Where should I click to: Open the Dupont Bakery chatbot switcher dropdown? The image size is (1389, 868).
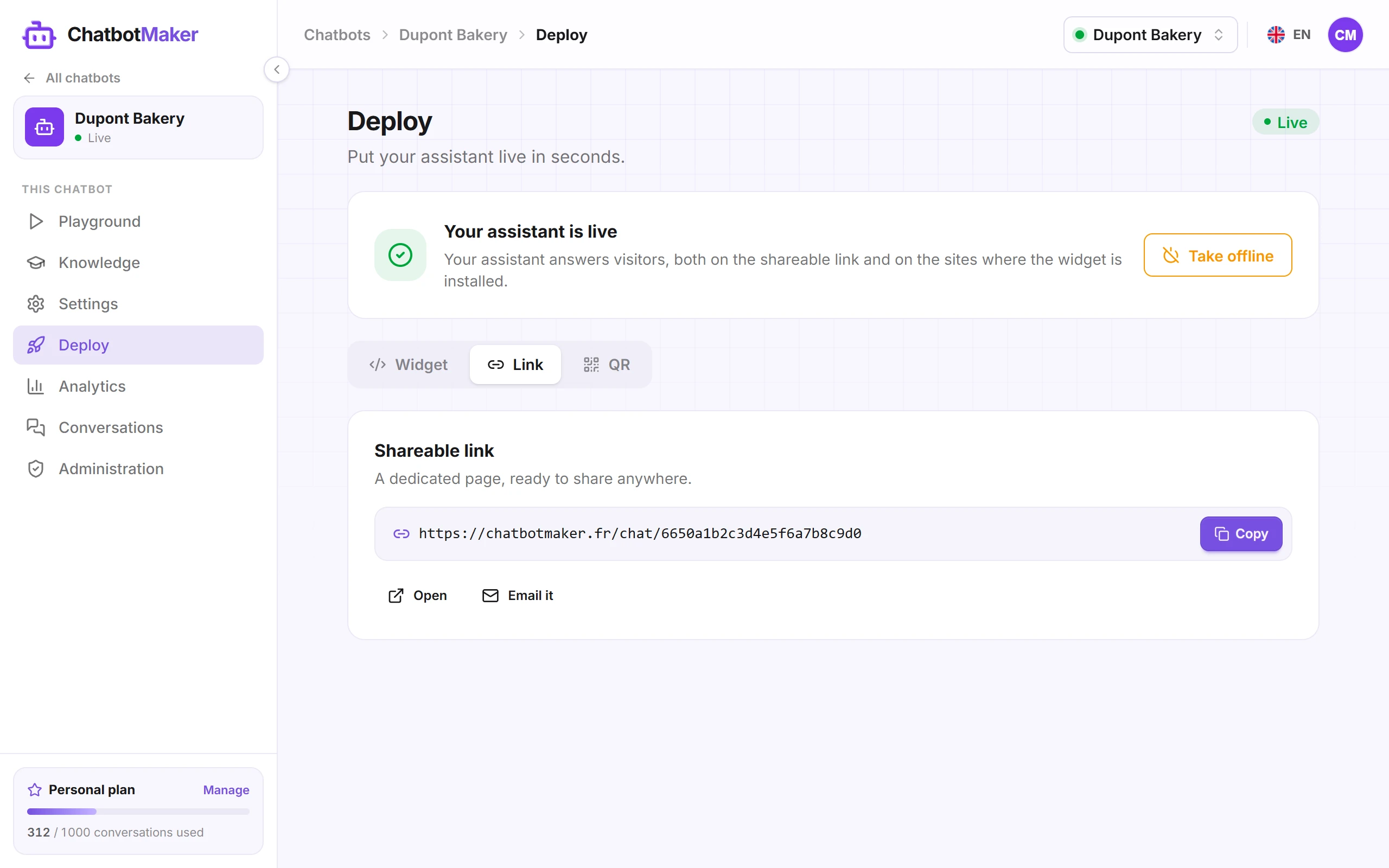pyautogui.click(x=1150, y=35)
